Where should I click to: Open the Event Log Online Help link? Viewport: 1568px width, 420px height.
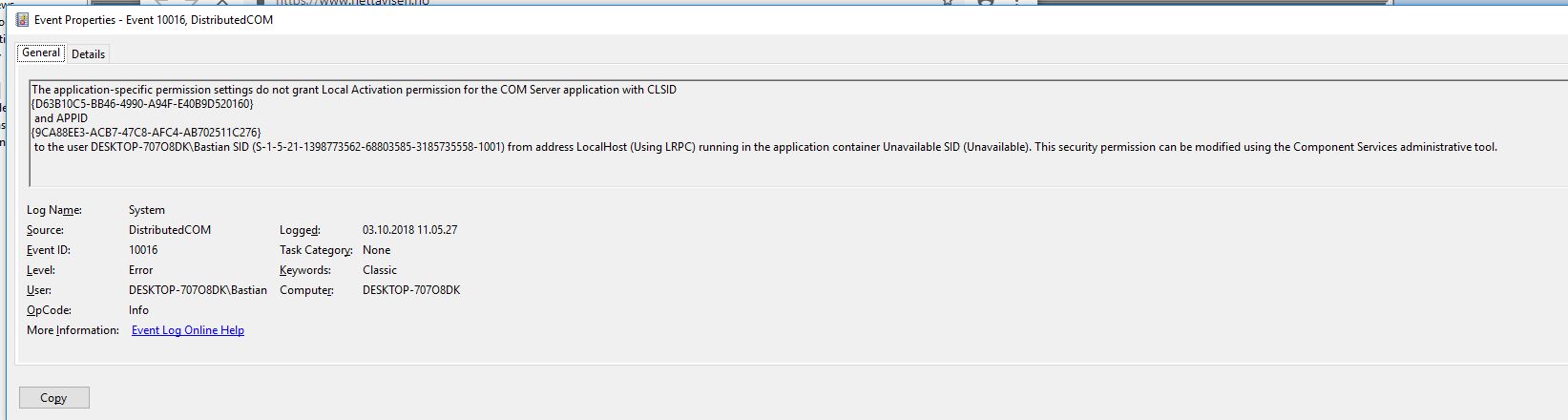point(187,330)
